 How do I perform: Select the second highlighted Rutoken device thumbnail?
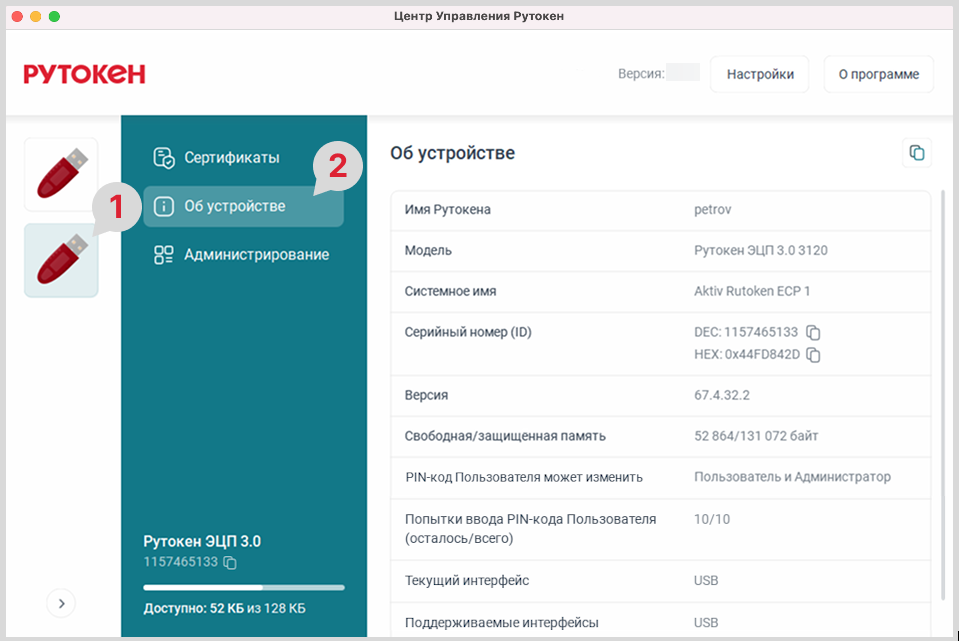[x=61, y=260]
